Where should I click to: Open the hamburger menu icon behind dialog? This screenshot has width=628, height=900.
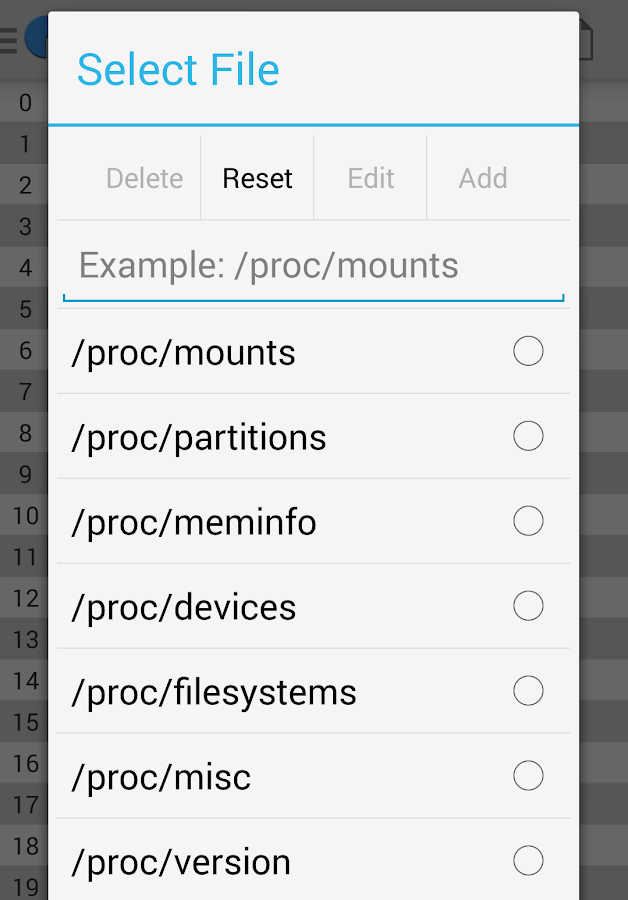pos(9,40)
